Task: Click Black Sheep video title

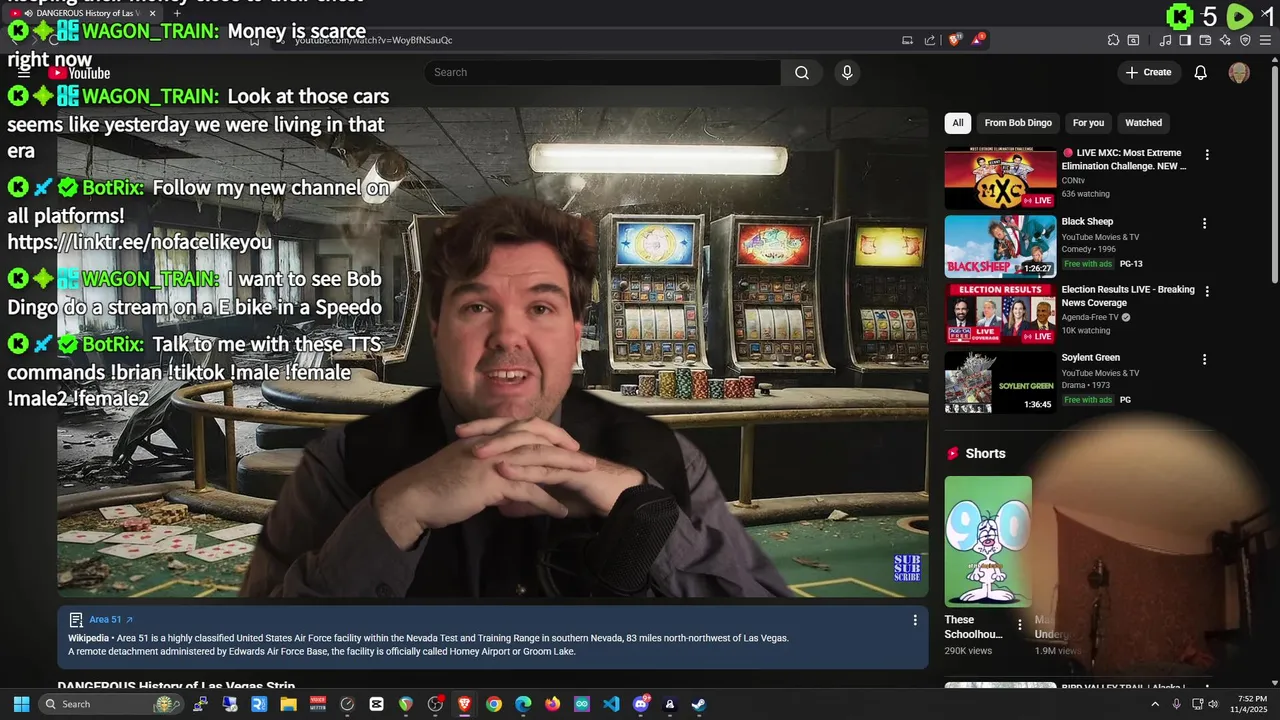Action: tap(1087, 222)
